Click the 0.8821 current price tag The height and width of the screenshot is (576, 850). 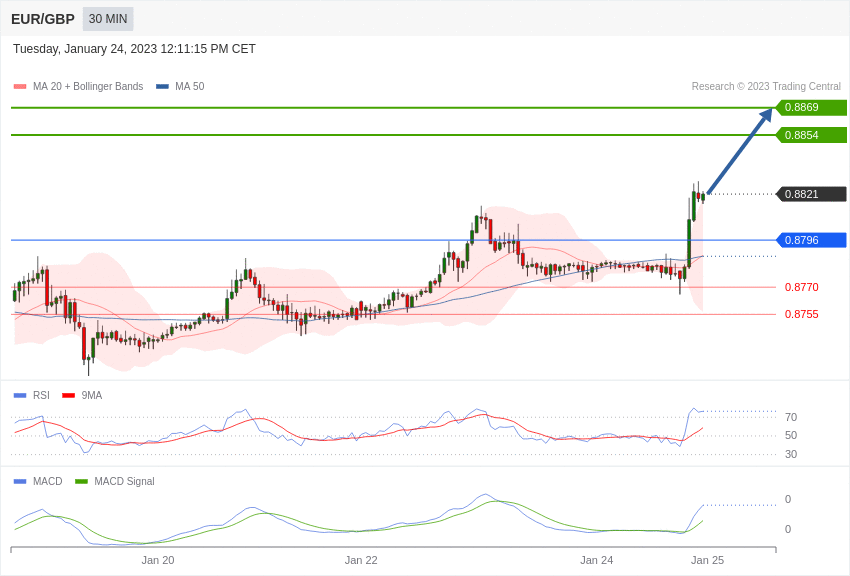click(x=811, y=194)
